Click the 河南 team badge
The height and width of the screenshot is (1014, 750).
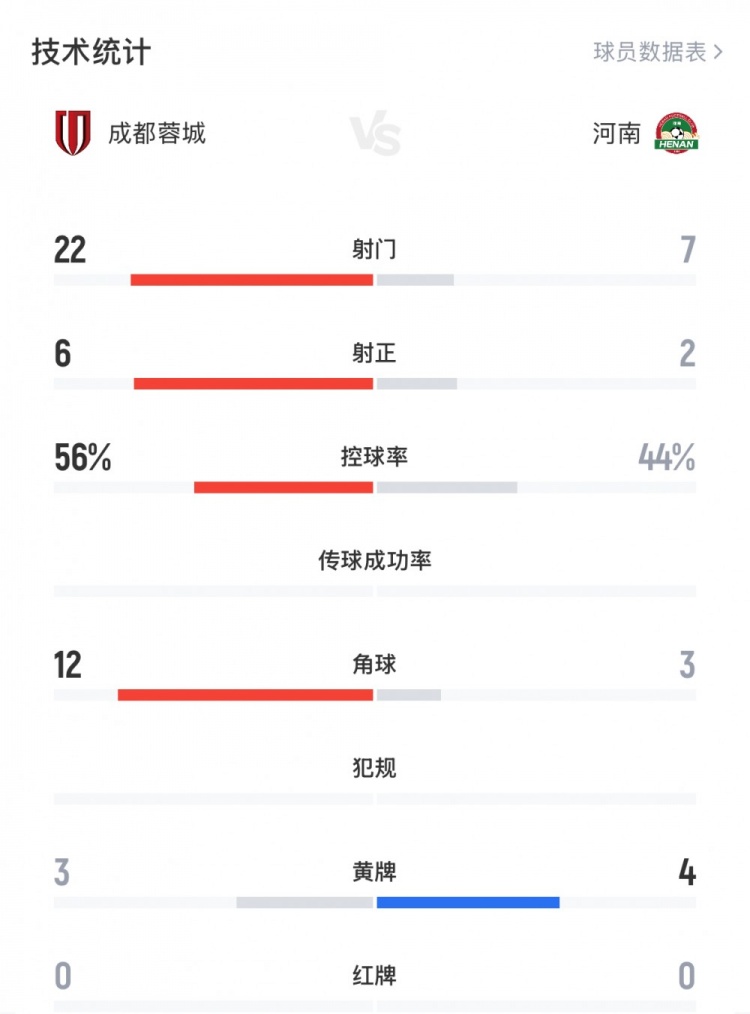[x=679, y=131]
